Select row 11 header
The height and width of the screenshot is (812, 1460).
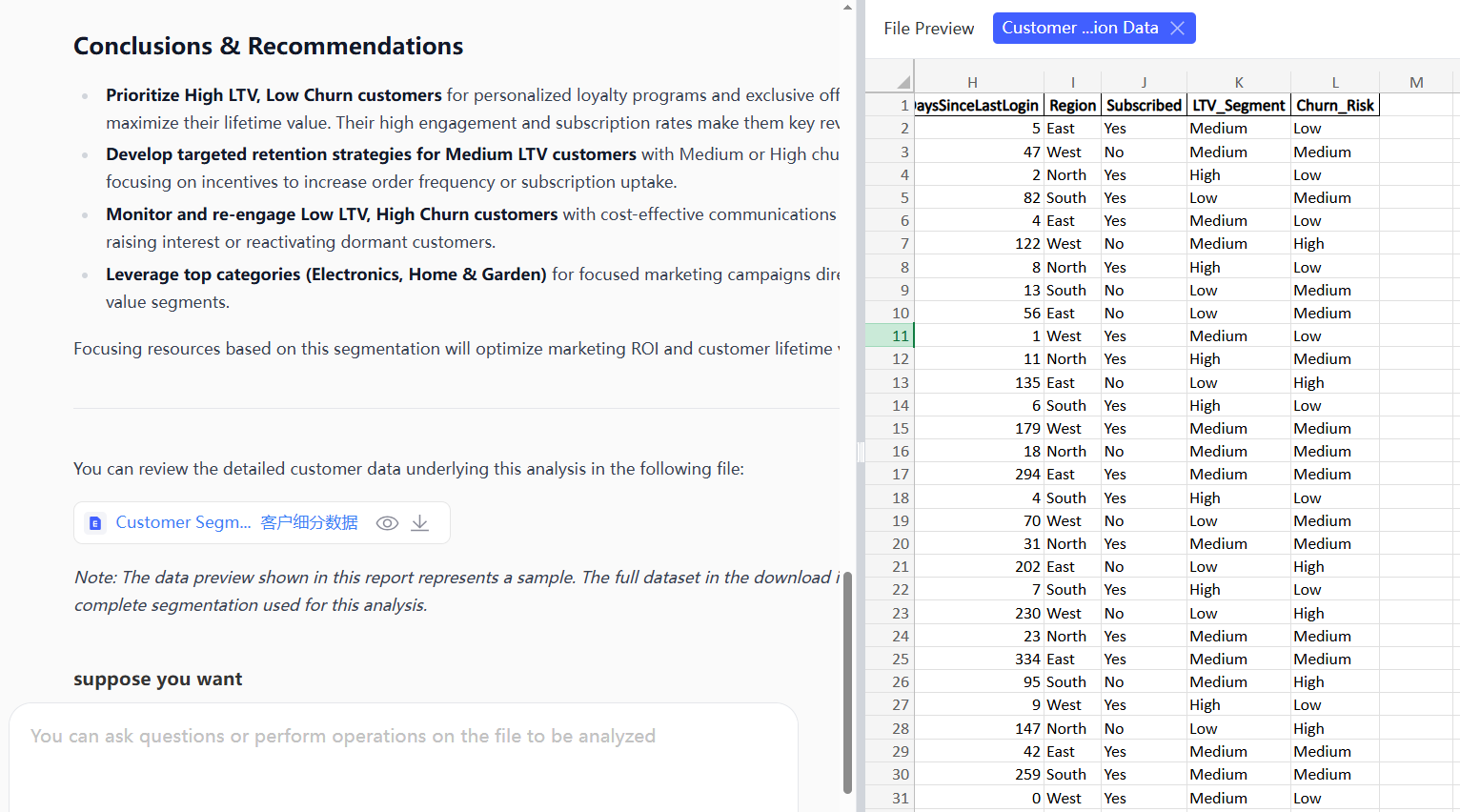tap(900, 335)
